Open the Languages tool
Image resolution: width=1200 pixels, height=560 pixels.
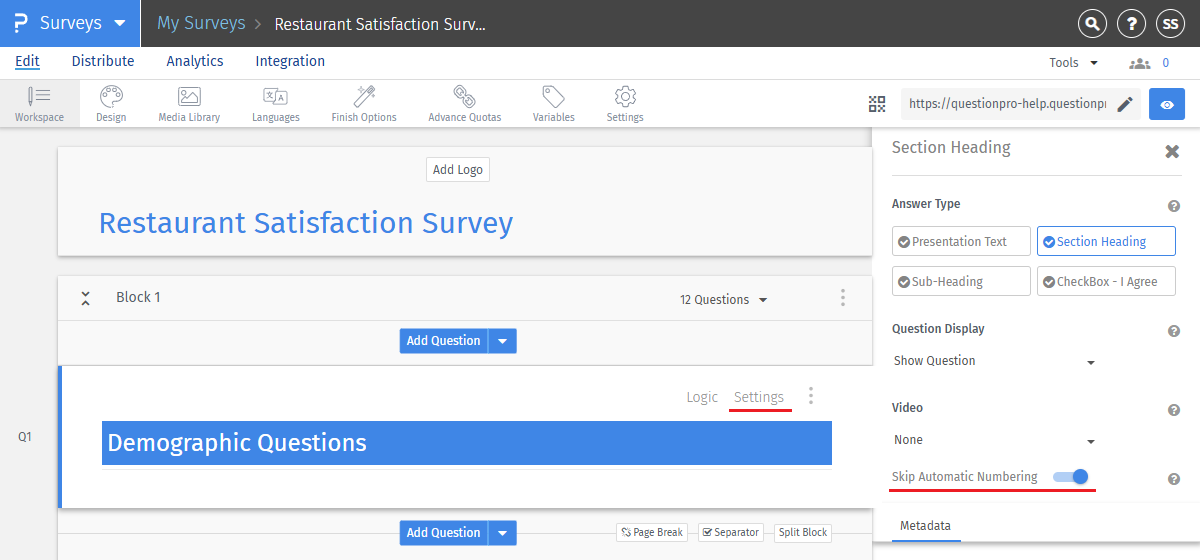click(275, 104)
